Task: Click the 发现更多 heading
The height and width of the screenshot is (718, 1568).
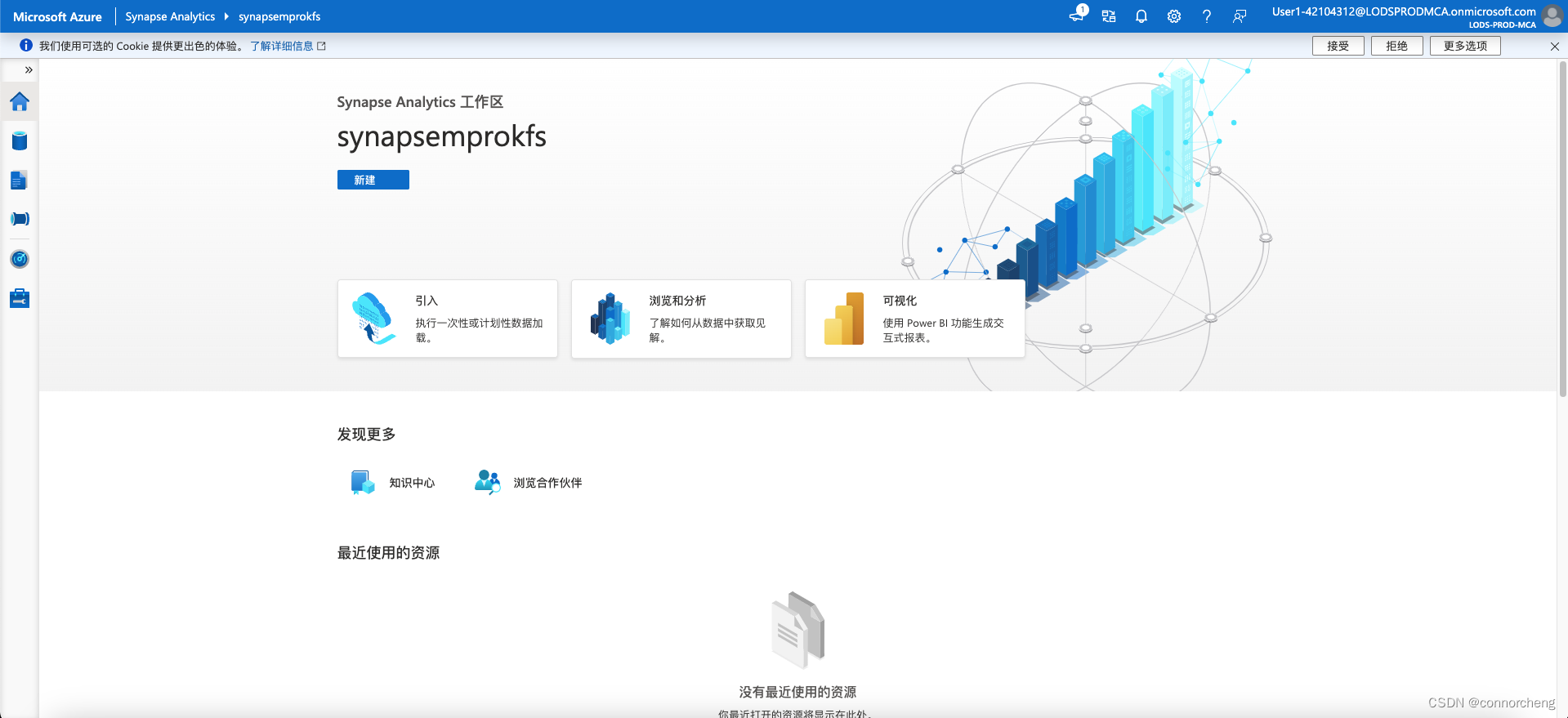Action: pos(366,435)
